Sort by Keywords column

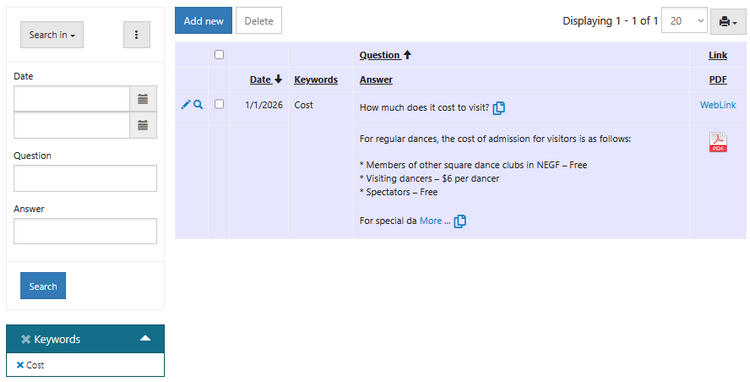point(316,80)
